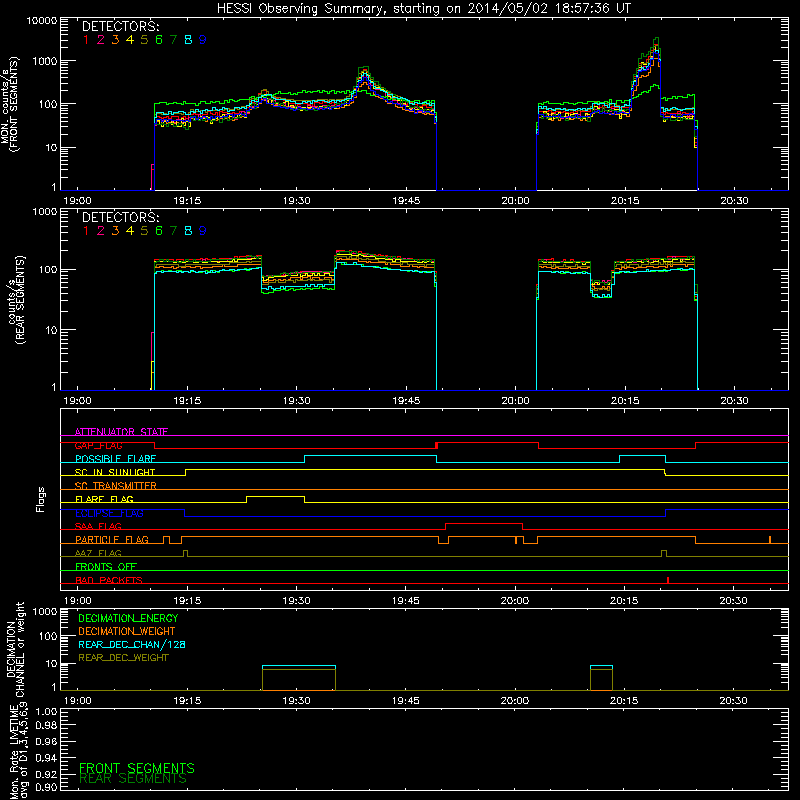Select detector 9 in front segments legend

tap(203, 40)
